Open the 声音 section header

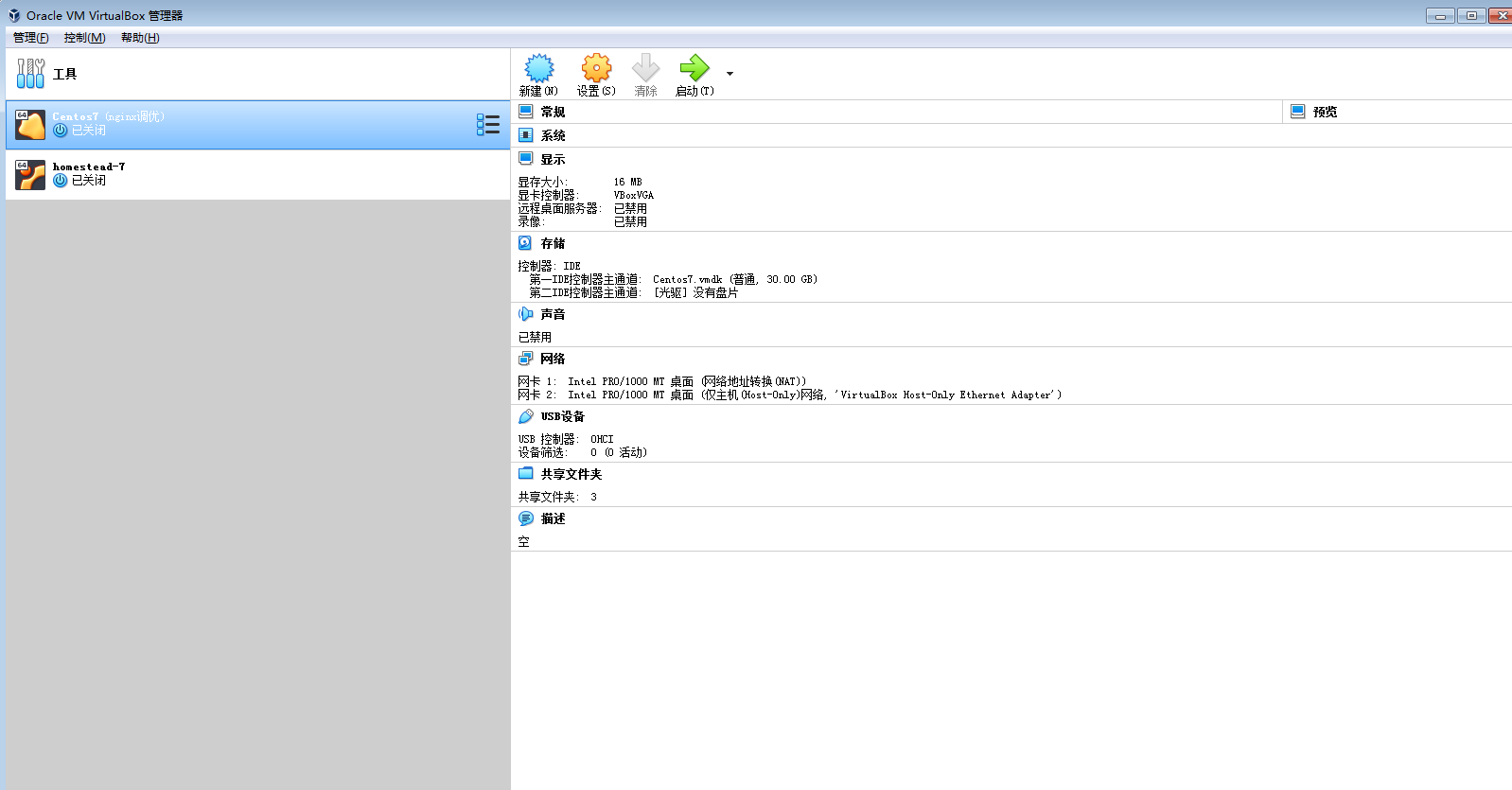pyautogui.click(x=553, y=314)
